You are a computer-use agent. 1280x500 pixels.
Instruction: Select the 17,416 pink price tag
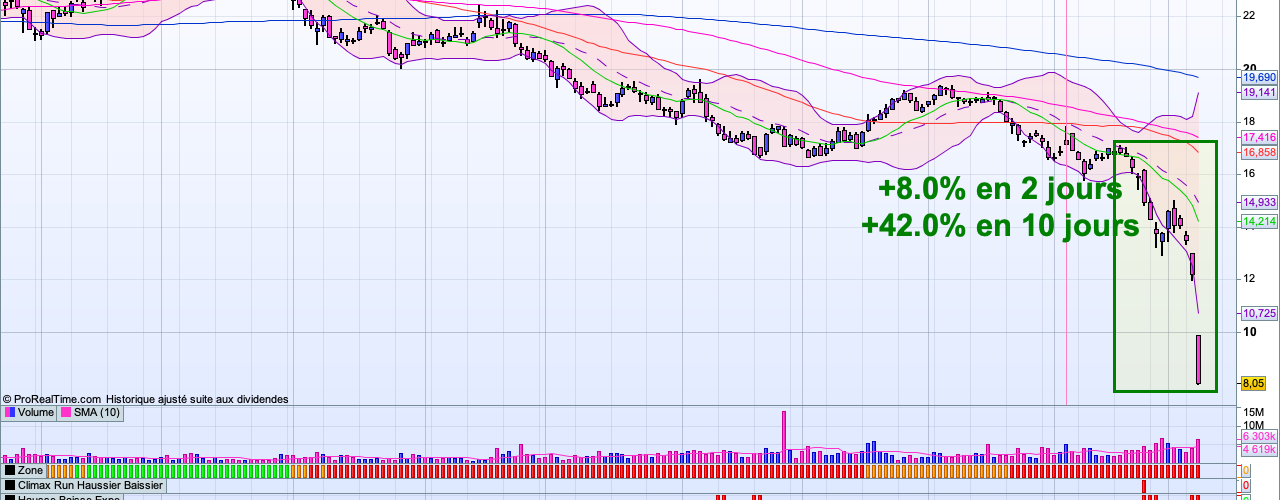point(1258,137)
